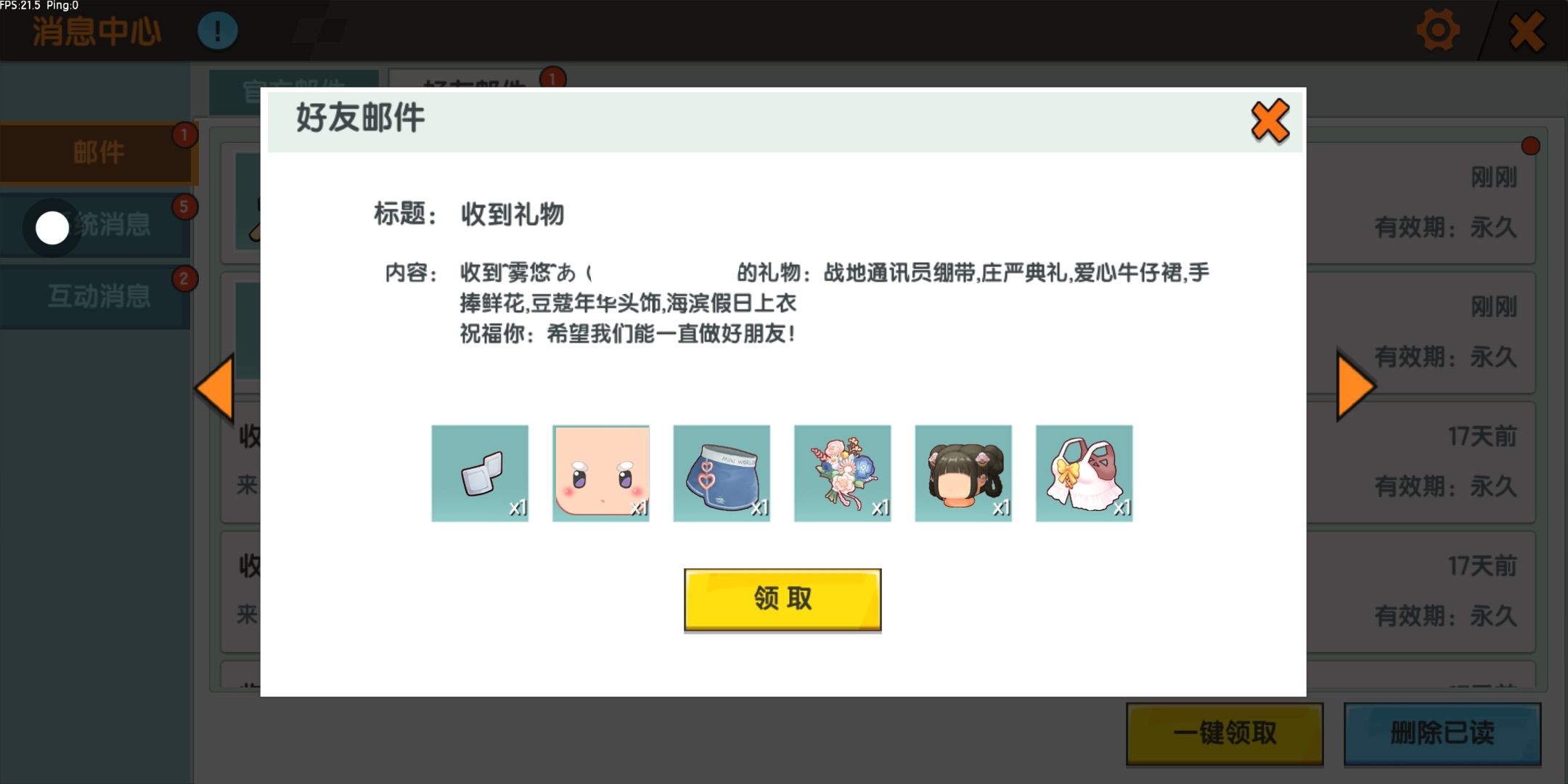Go to previous mail with left arrow

coord(215,388)
